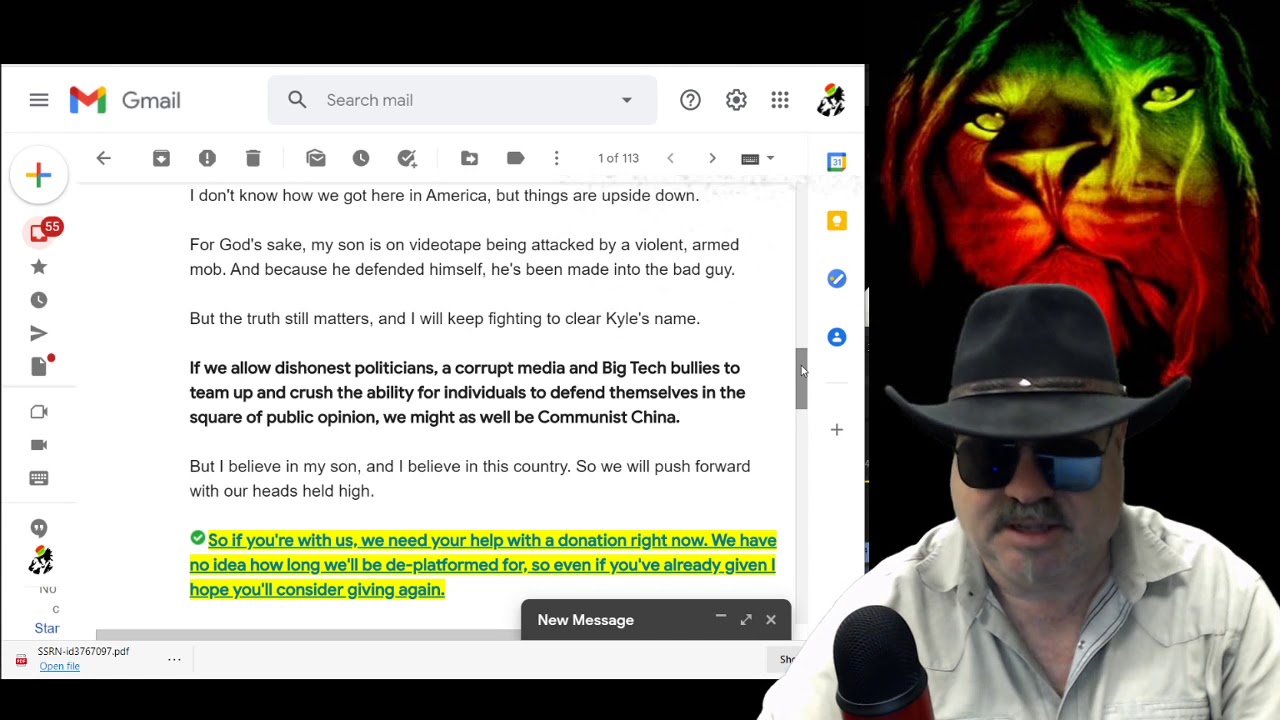Image resolution: width=1280 pixels, height=720 pixels.
Task: Click the vertical scrollbar thumb
Action: (x=801, y=378)
